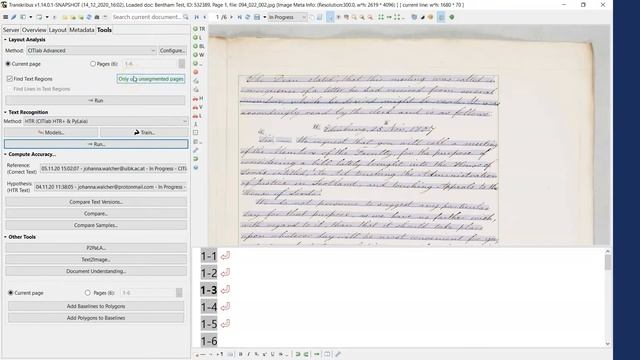This screenshot has height=360, width=640.
Task: Select horizontal split tool labeled H
Action: [198, 98]
